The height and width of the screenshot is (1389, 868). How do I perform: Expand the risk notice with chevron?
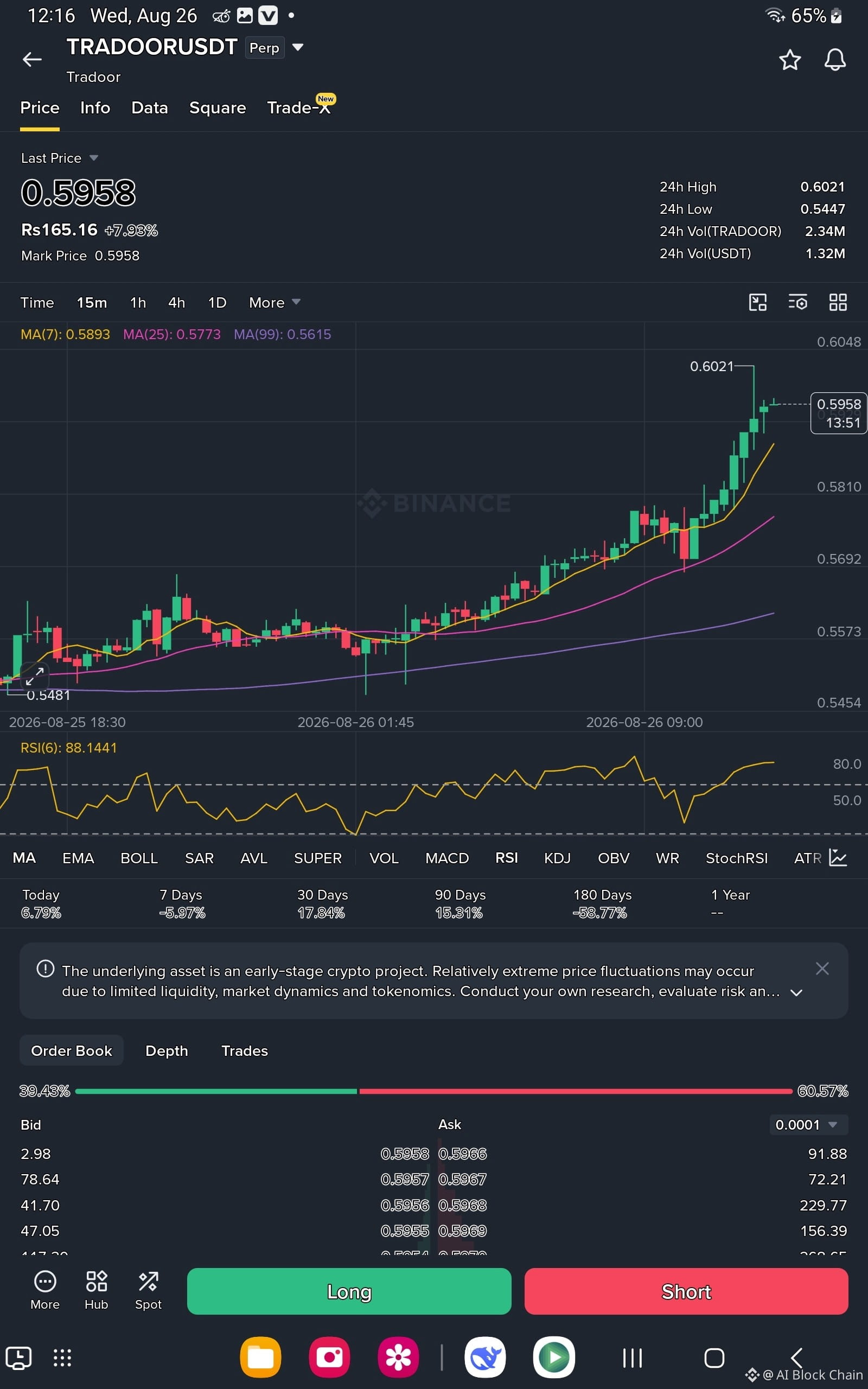point(796,992)
